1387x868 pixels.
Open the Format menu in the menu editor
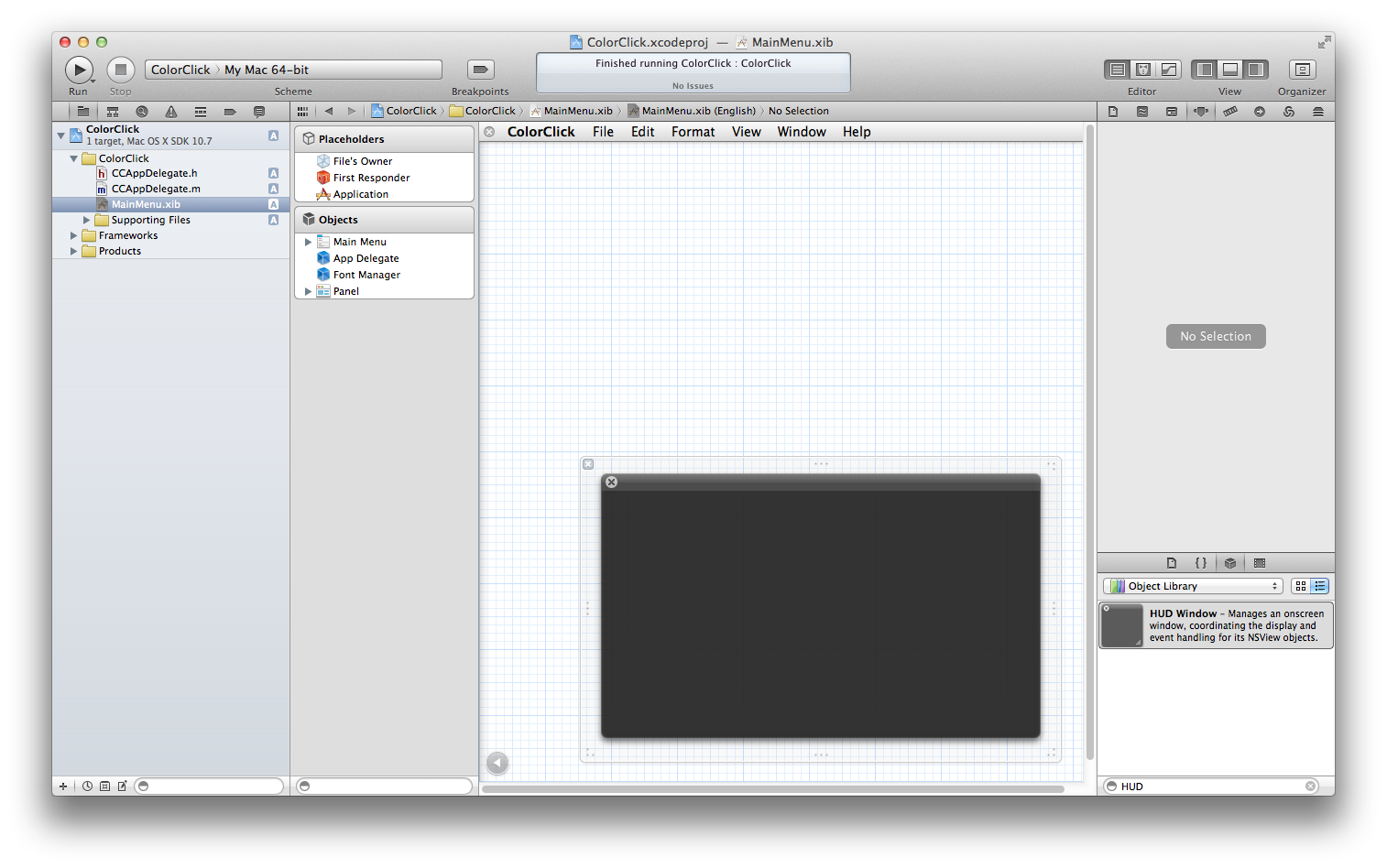(693, 132)
